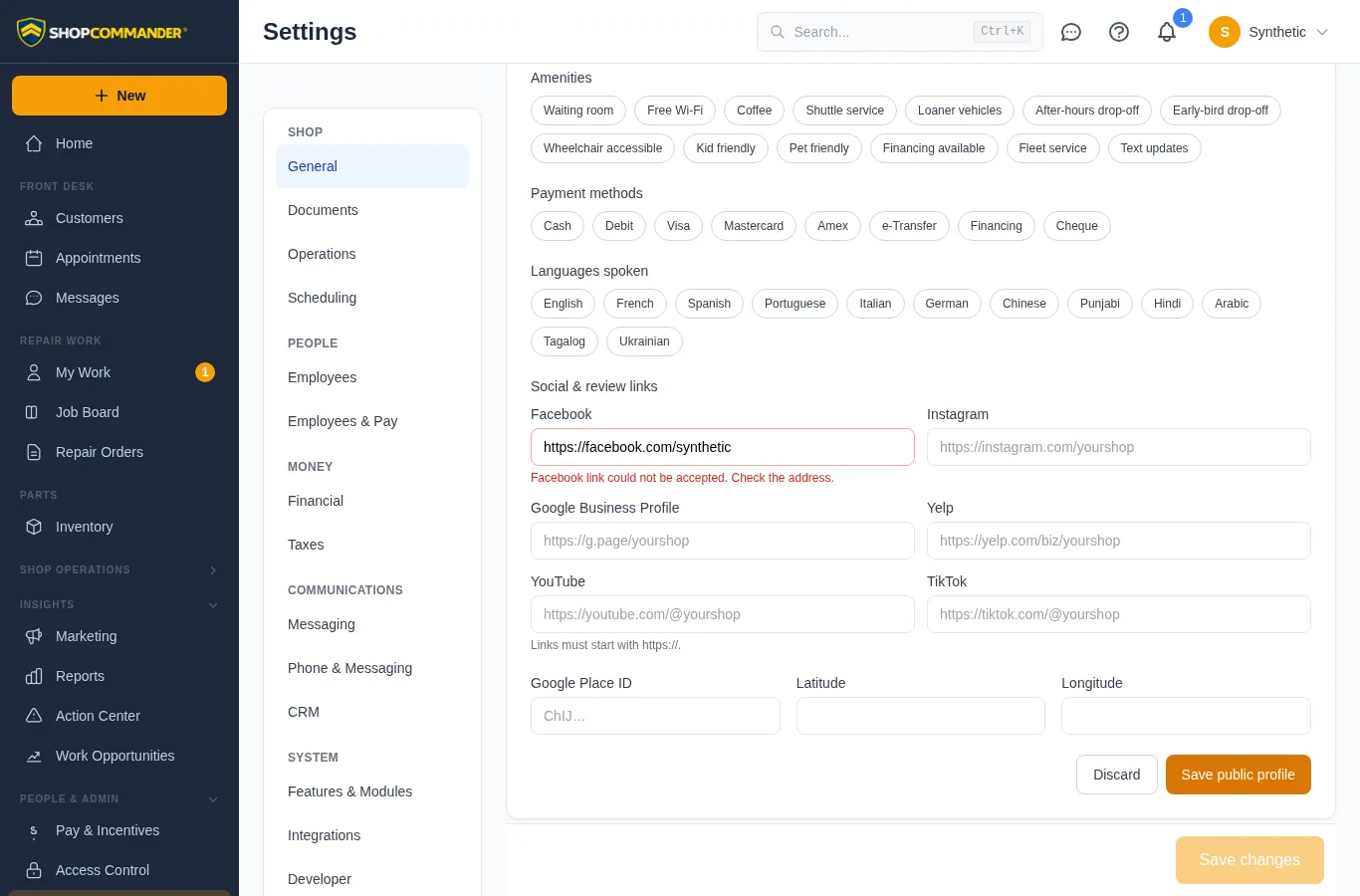Click the Google Place ID field

[655, 716]
